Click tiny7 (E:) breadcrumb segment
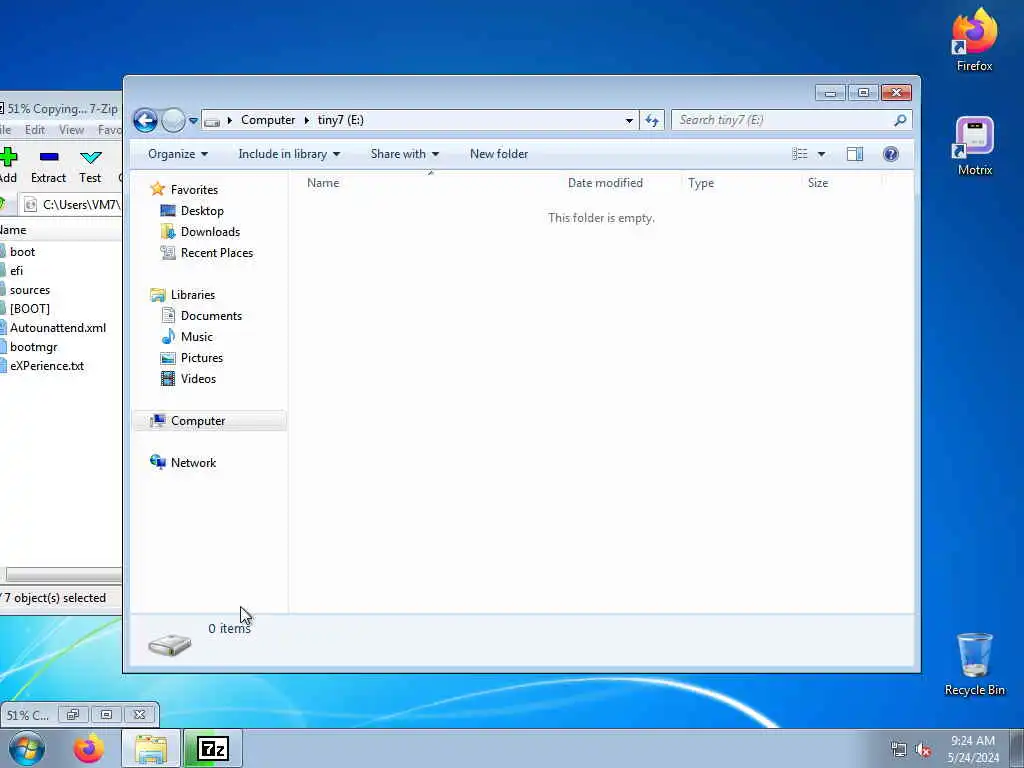The image size is (1024, 768). click(x=340, y=120)
